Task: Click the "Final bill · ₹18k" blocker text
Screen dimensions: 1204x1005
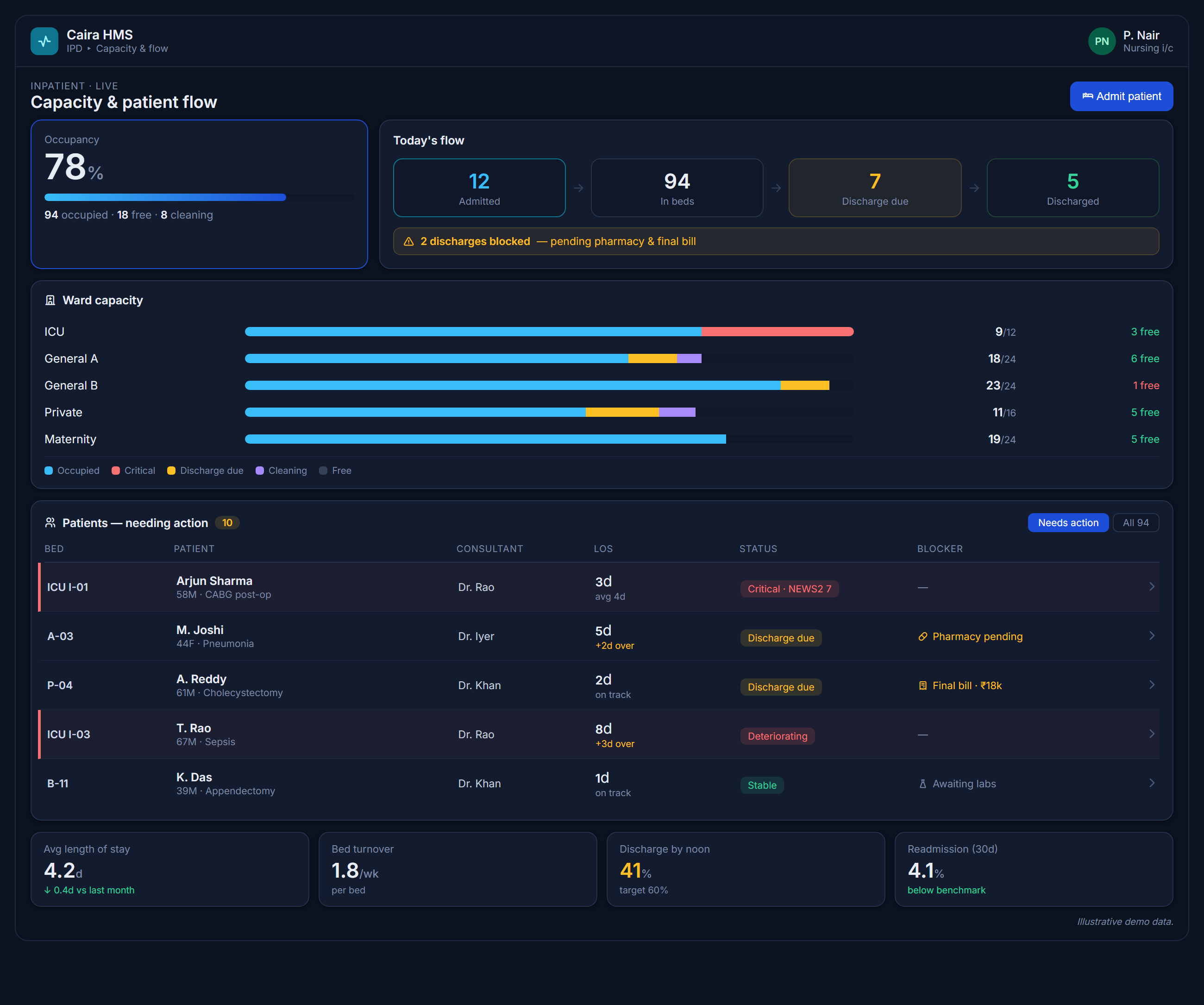Action: point(966,686)
